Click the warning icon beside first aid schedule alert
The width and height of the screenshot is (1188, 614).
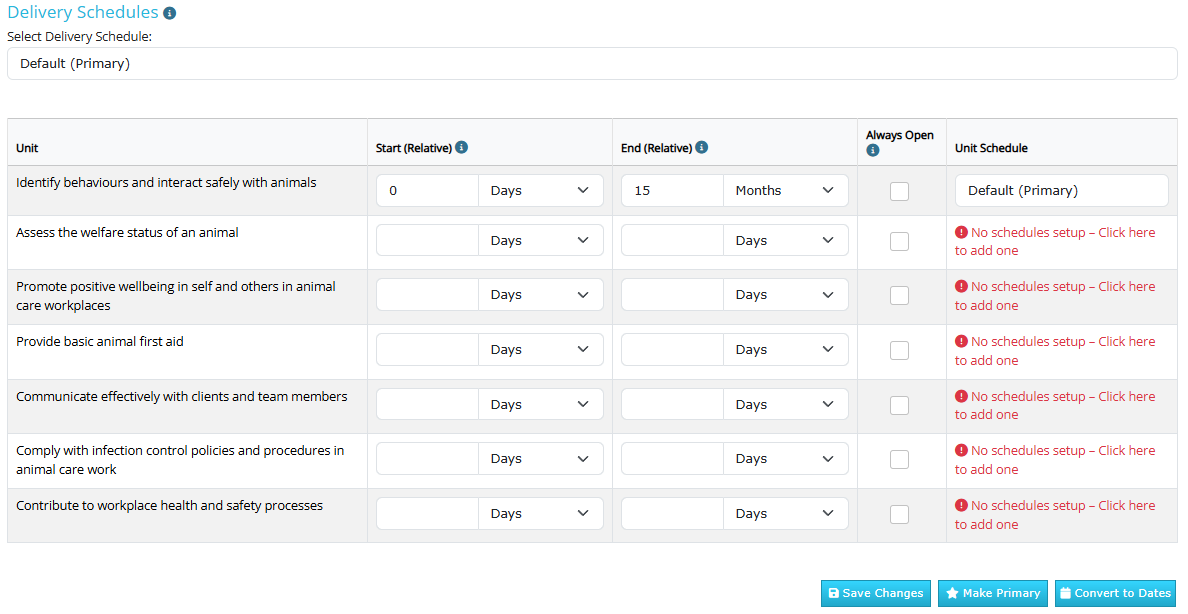coord(962,340)
